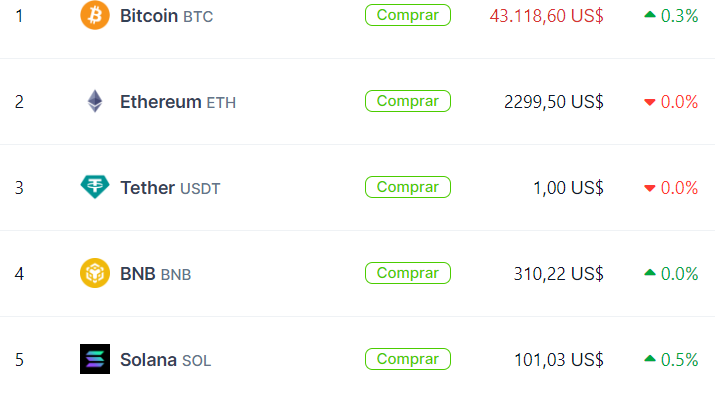Open the Solana SOL name link
Screen dimensions: 715x397
pos(166,360)
